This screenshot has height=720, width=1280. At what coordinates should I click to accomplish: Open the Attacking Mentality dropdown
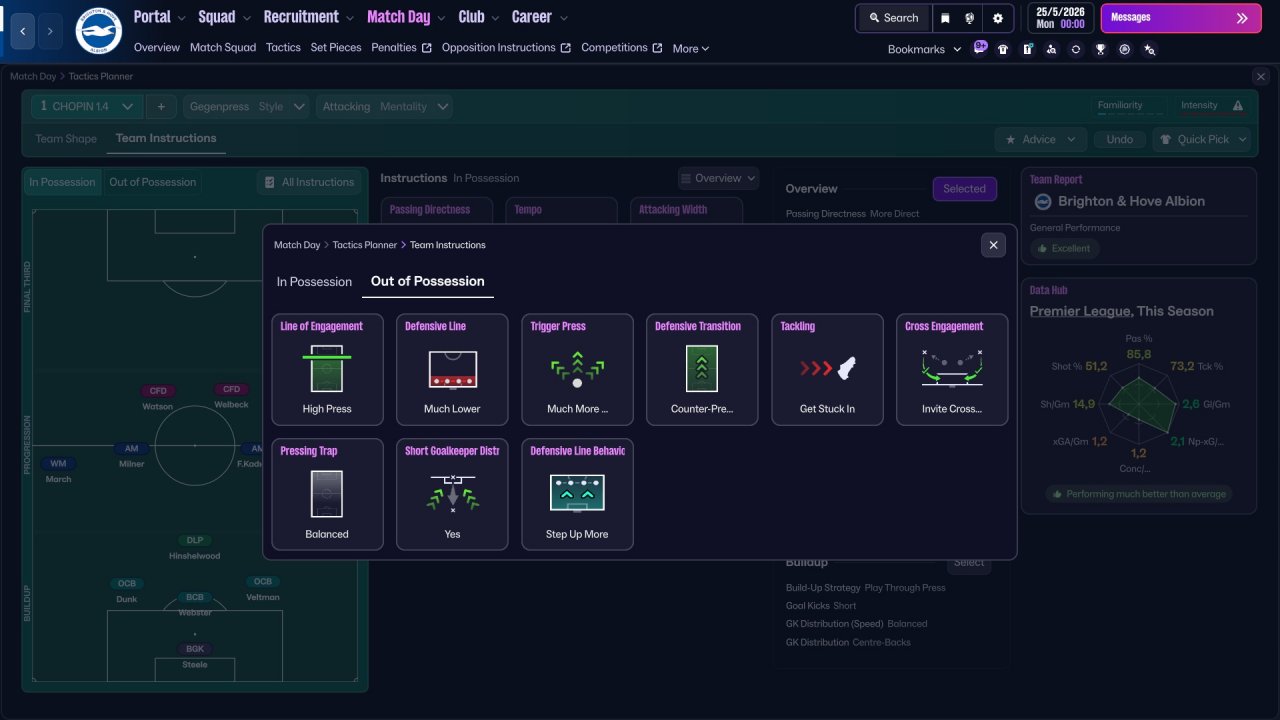(x=385, y=106)
